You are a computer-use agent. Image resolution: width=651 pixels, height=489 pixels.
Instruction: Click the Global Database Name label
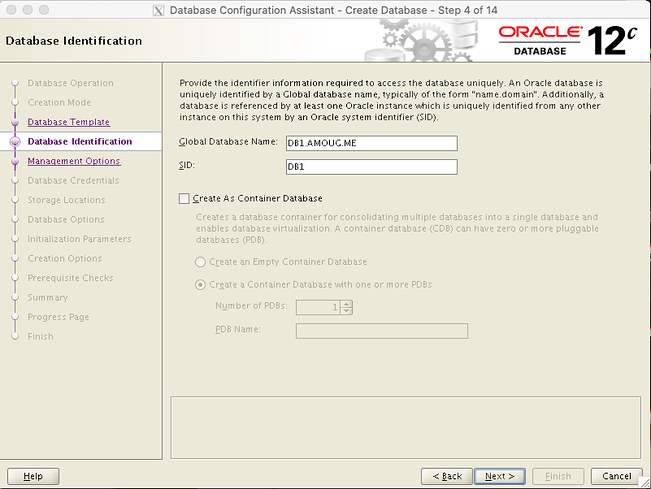(x=228, y=142)
